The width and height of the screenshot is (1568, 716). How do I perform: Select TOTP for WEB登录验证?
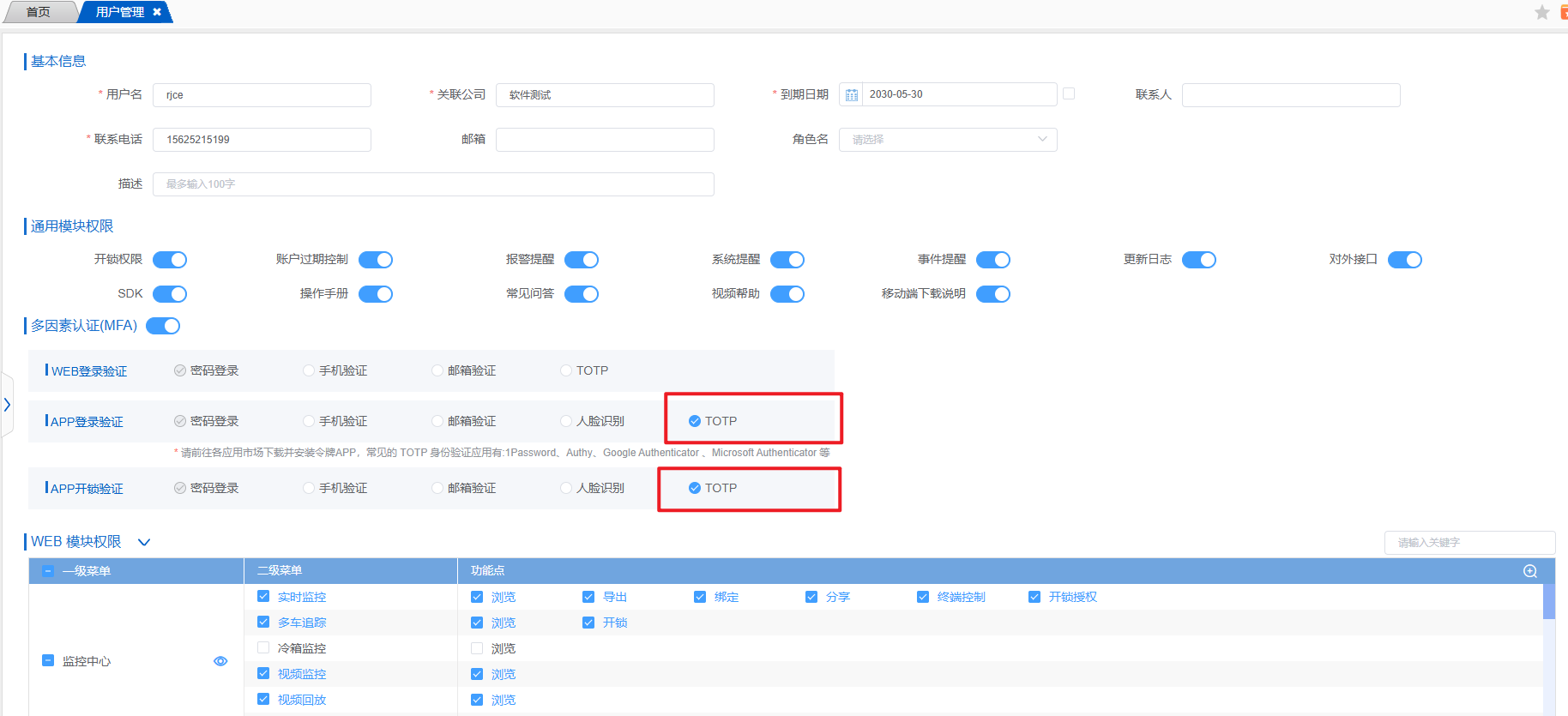[x=566, y=370]
